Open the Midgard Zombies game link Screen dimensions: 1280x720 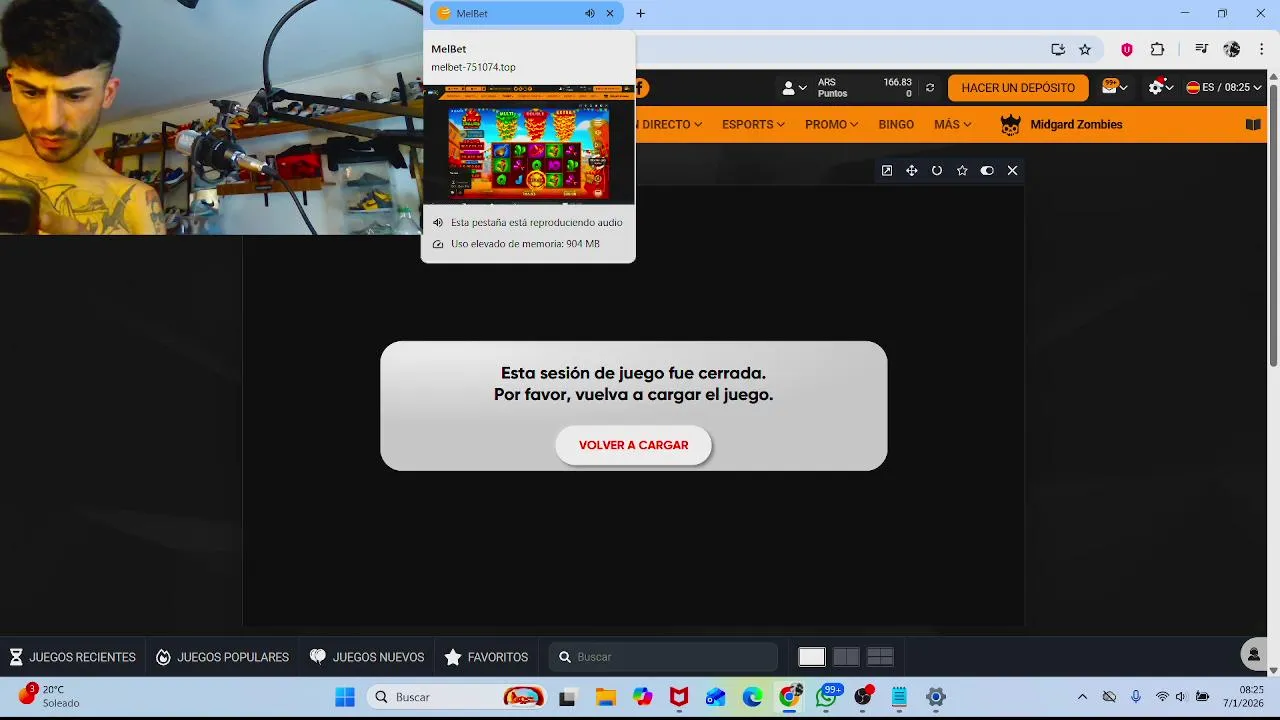click(1061, 125)
